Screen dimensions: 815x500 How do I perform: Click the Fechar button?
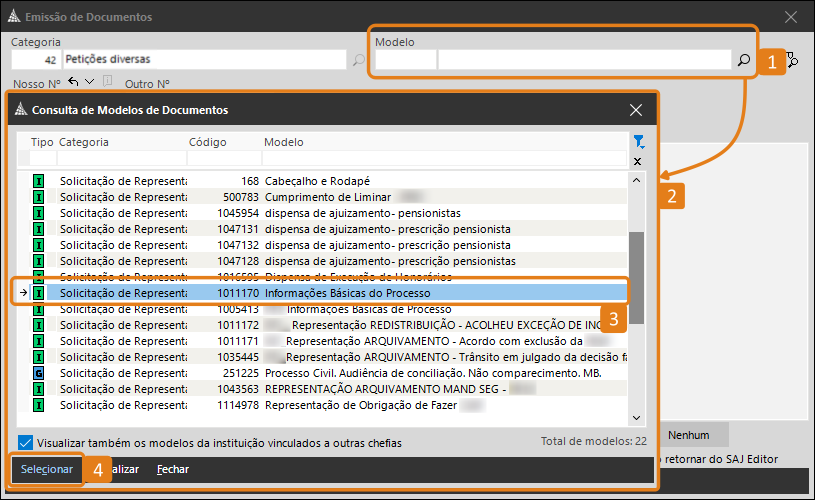tap(173, 469)
